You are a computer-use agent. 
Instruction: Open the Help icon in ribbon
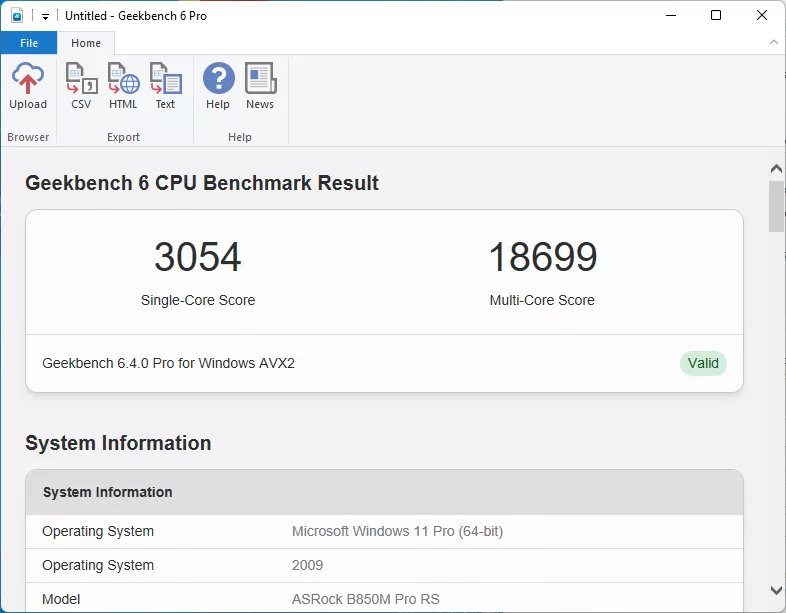(218, 87)
